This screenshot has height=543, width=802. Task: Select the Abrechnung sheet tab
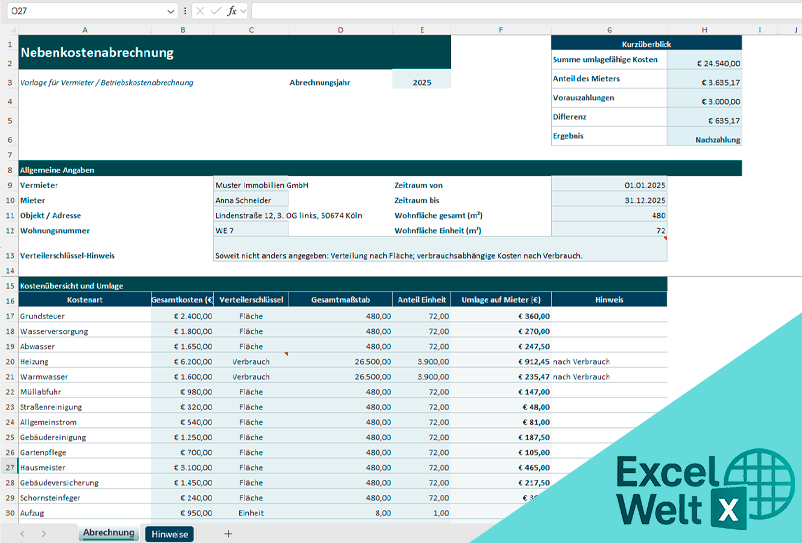[108, 533]
